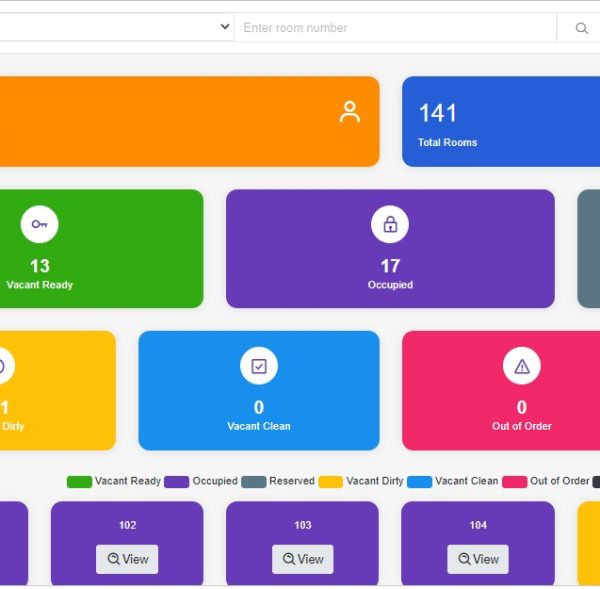Click the user icon on orange card

tap(349, 112)
